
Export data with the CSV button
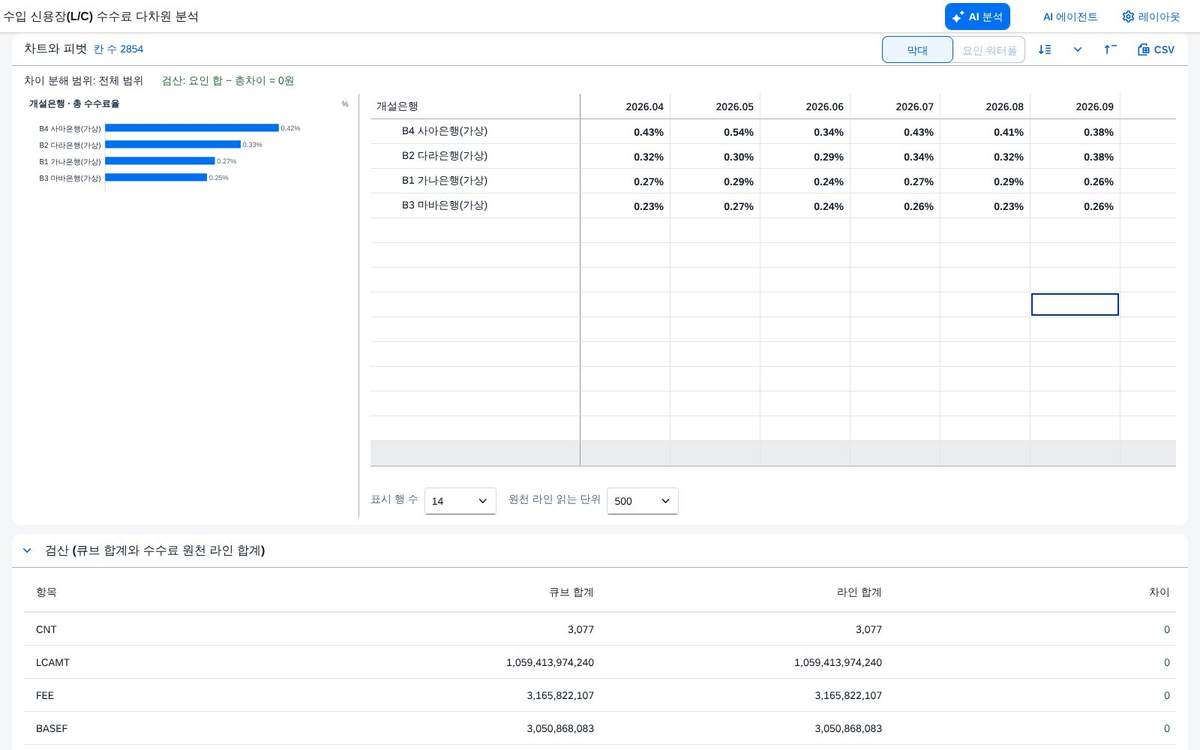click(x=1156, y=49)
